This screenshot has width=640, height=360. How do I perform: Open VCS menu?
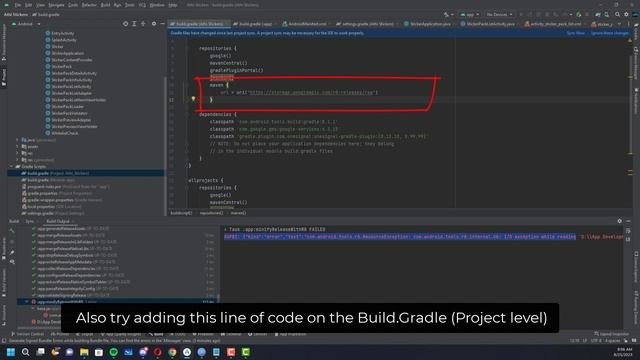tap(142, 5)
